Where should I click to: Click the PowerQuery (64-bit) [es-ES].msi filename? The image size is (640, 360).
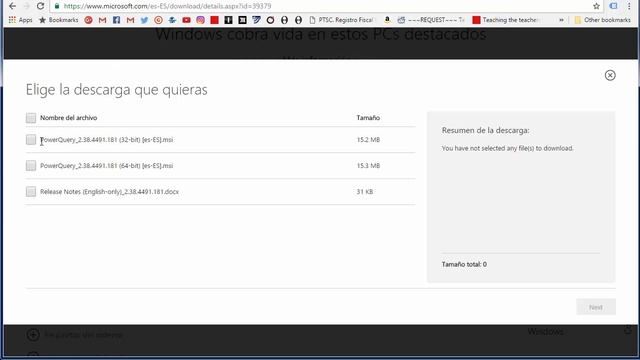[x=107, y=166]
